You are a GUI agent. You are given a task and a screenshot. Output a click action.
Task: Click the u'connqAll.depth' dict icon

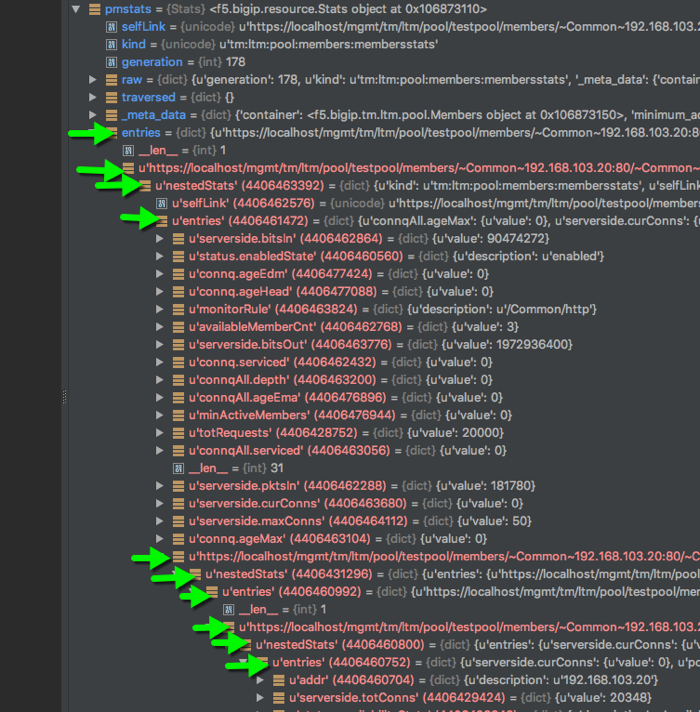coord(178,380)
